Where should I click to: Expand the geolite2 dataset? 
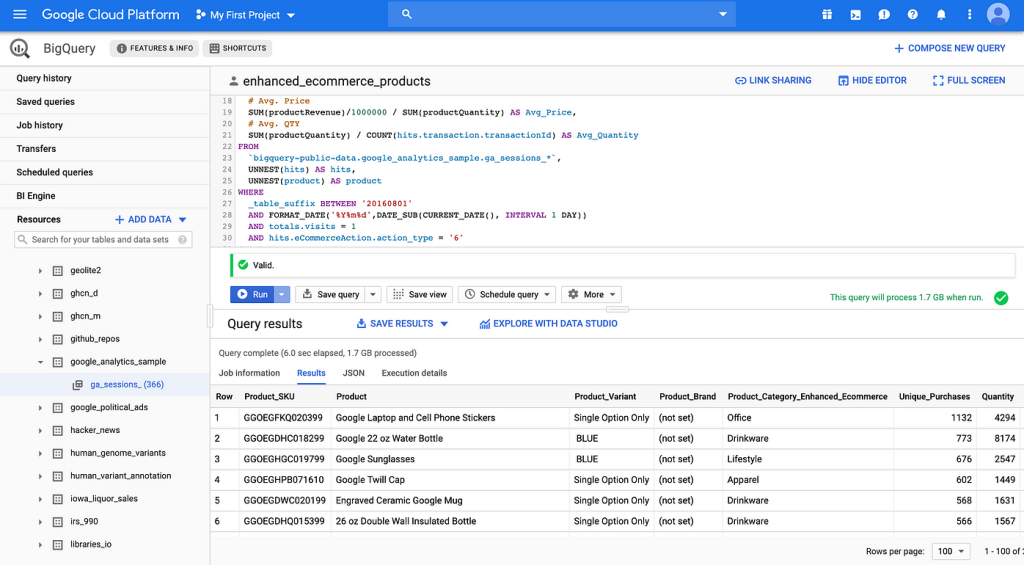click(40, 270)
